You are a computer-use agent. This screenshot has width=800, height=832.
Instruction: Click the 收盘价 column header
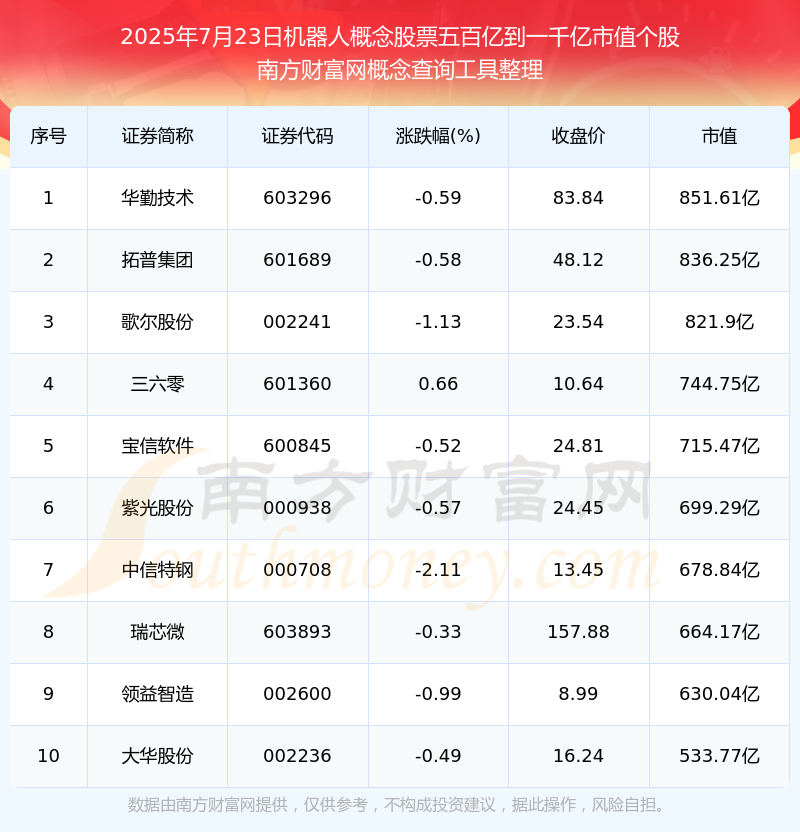coord(578,136)
